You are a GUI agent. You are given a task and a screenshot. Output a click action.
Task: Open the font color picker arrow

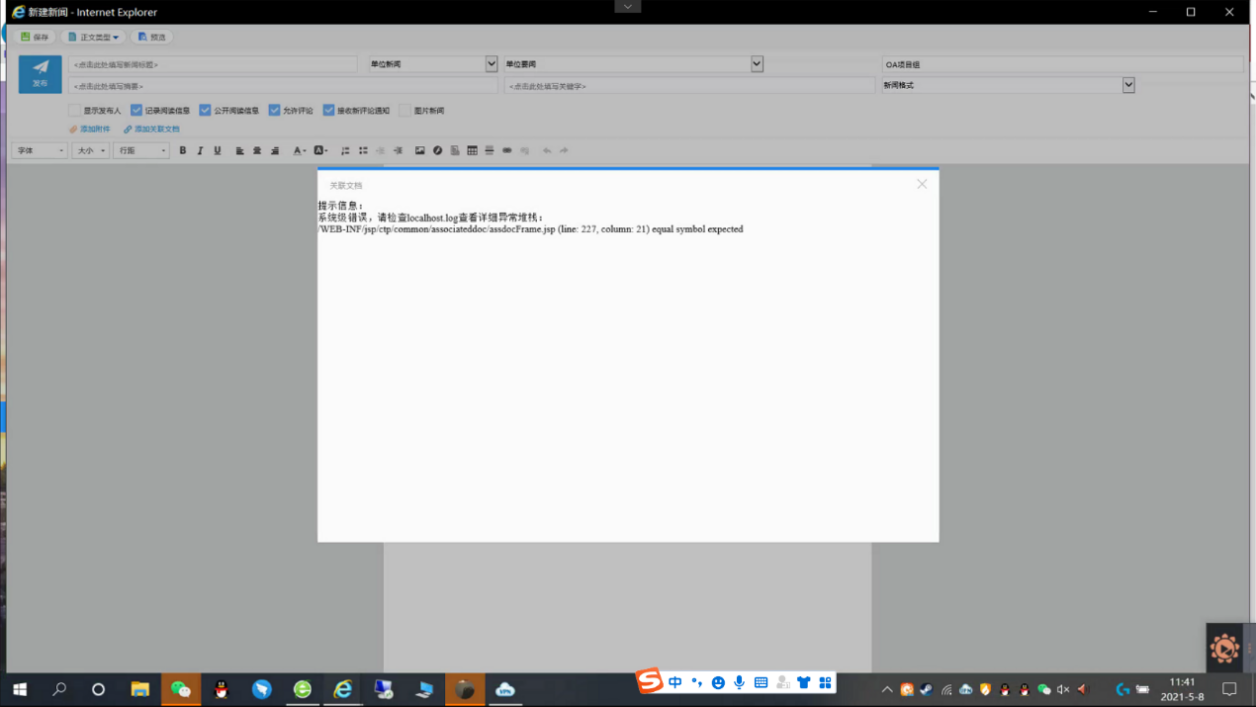306,151
